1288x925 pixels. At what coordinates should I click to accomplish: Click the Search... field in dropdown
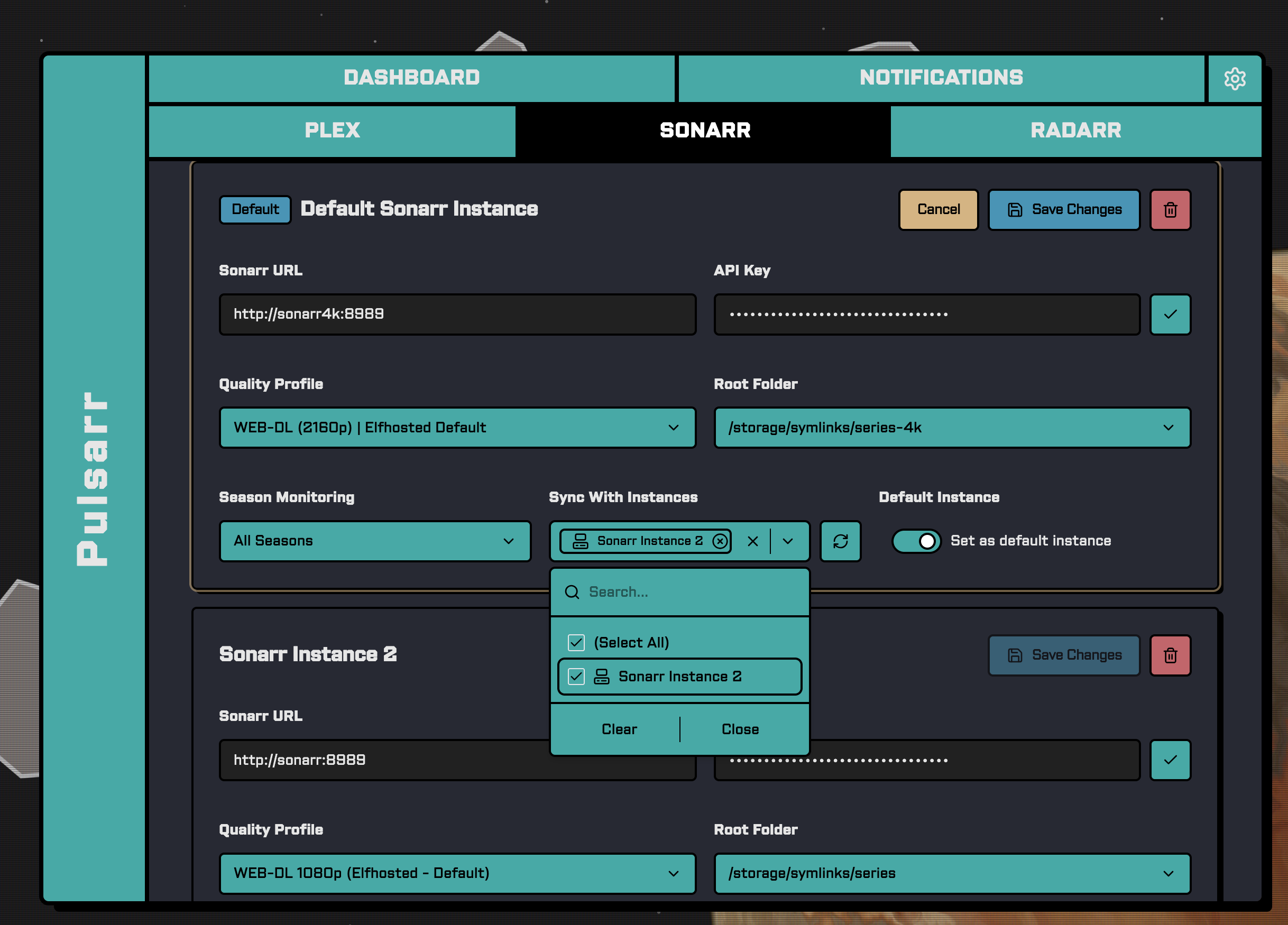pyautogui.click(x=679, y=591)
